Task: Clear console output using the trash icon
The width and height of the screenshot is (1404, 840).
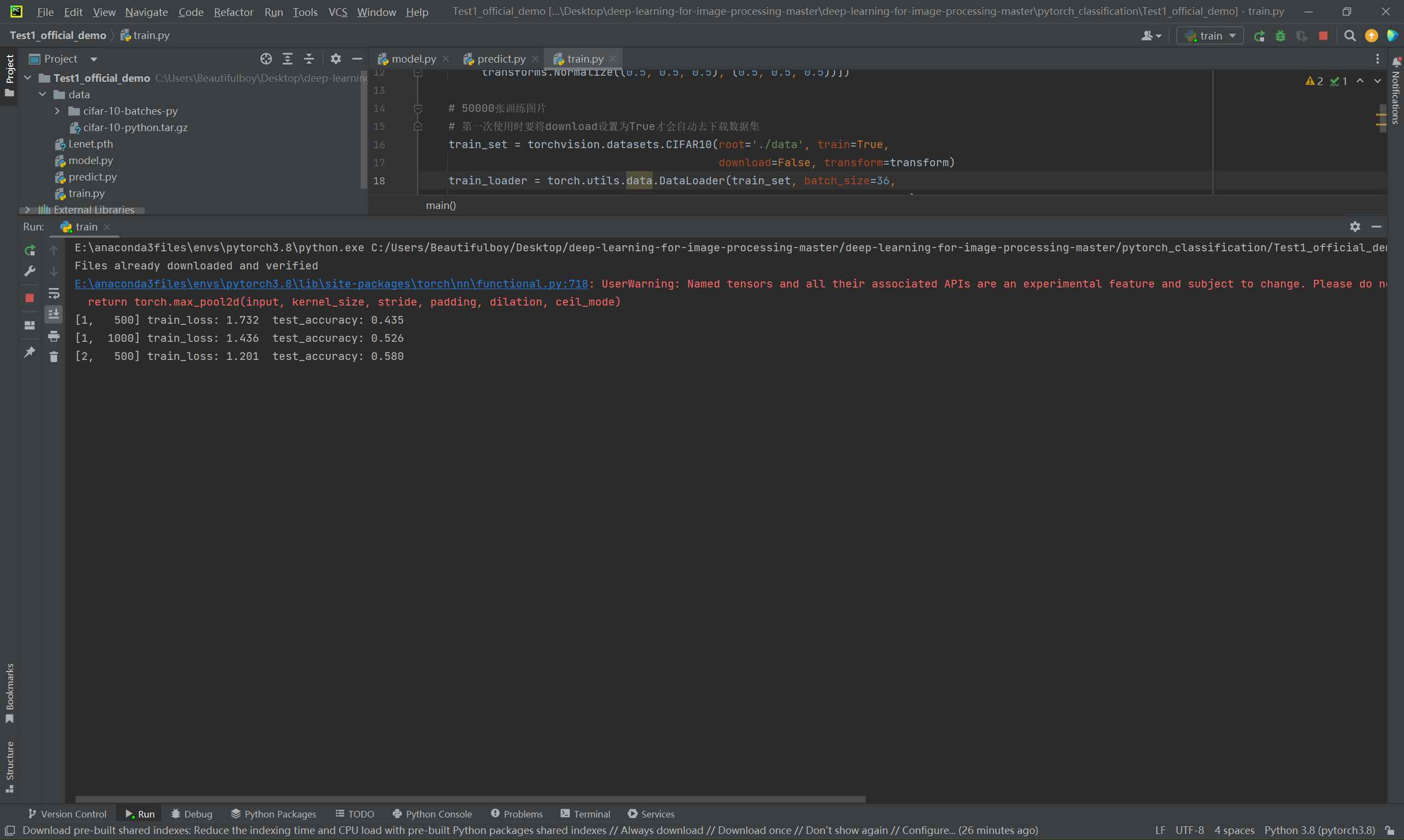Action: (54, 357)
